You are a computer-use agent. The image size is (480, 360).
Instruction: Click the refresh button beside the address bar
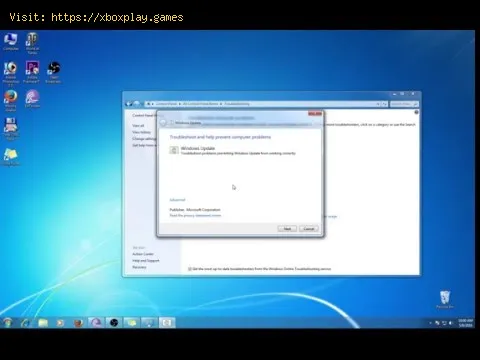(x=384, y=104)
